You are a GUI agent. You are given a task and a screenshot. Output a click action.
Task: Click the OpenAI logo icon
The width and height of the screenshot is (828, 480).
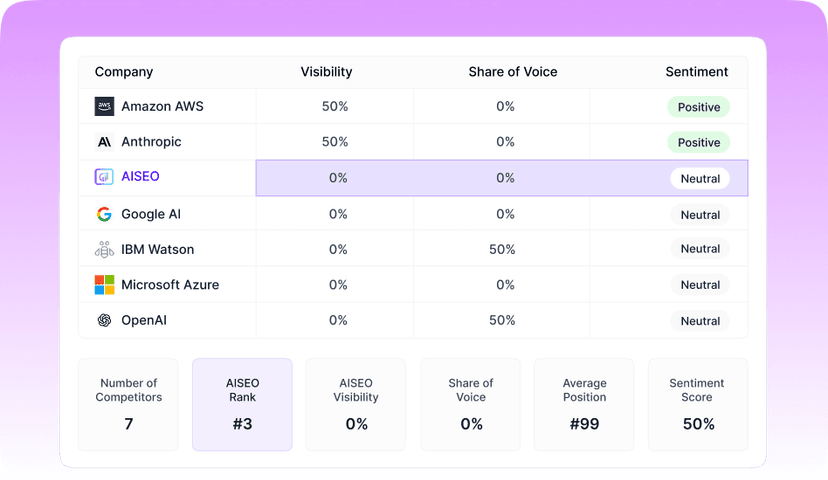click(104, 320)
